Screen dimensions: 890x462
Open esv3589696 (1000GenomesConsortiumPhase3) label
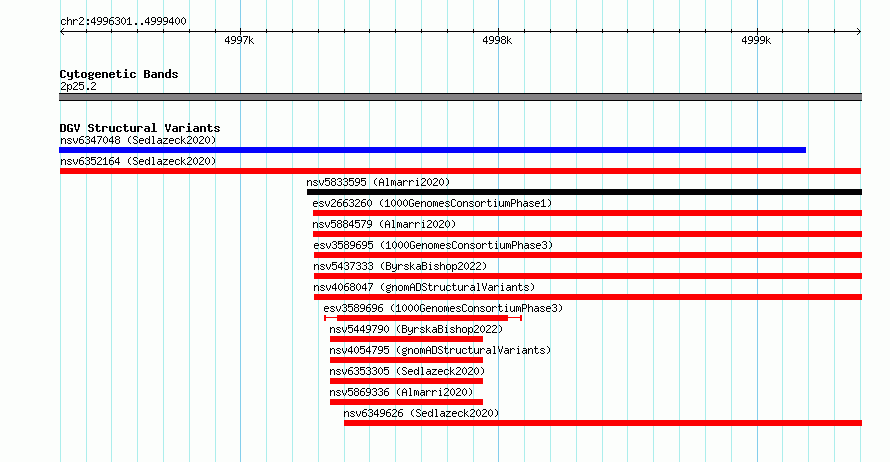pyautogui.click(x=443, y=308)
